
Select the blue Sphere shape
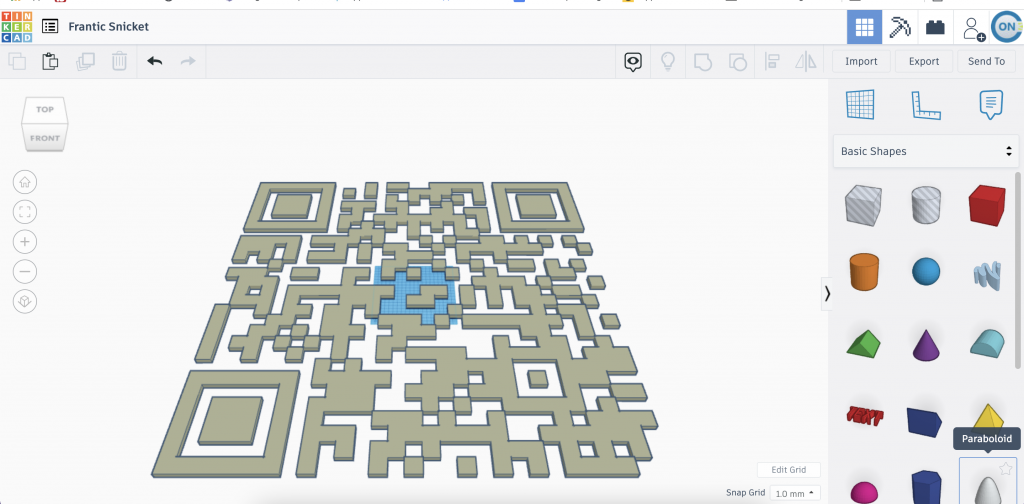pyautogui.click(x=926, y=271)
